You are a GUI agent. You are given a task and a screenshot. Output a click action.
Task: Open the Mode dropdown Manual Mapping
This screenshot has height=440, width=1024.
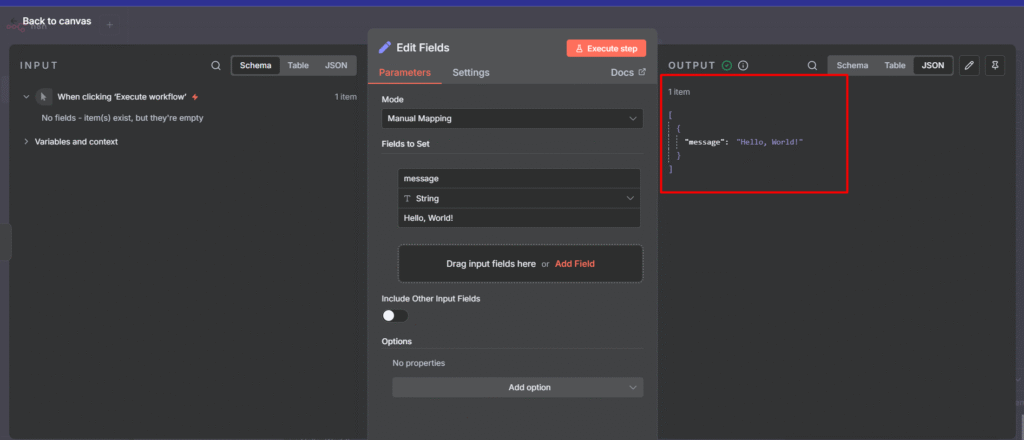pyautogui.click(x=512, y=119)
